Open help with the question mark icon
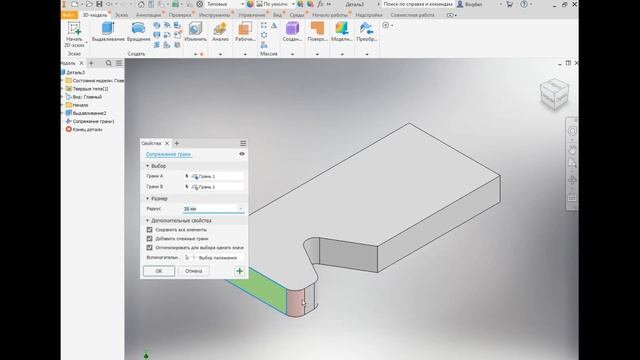Image resolution: width=640 pixels, height=360 pixels. click(524, 4)
